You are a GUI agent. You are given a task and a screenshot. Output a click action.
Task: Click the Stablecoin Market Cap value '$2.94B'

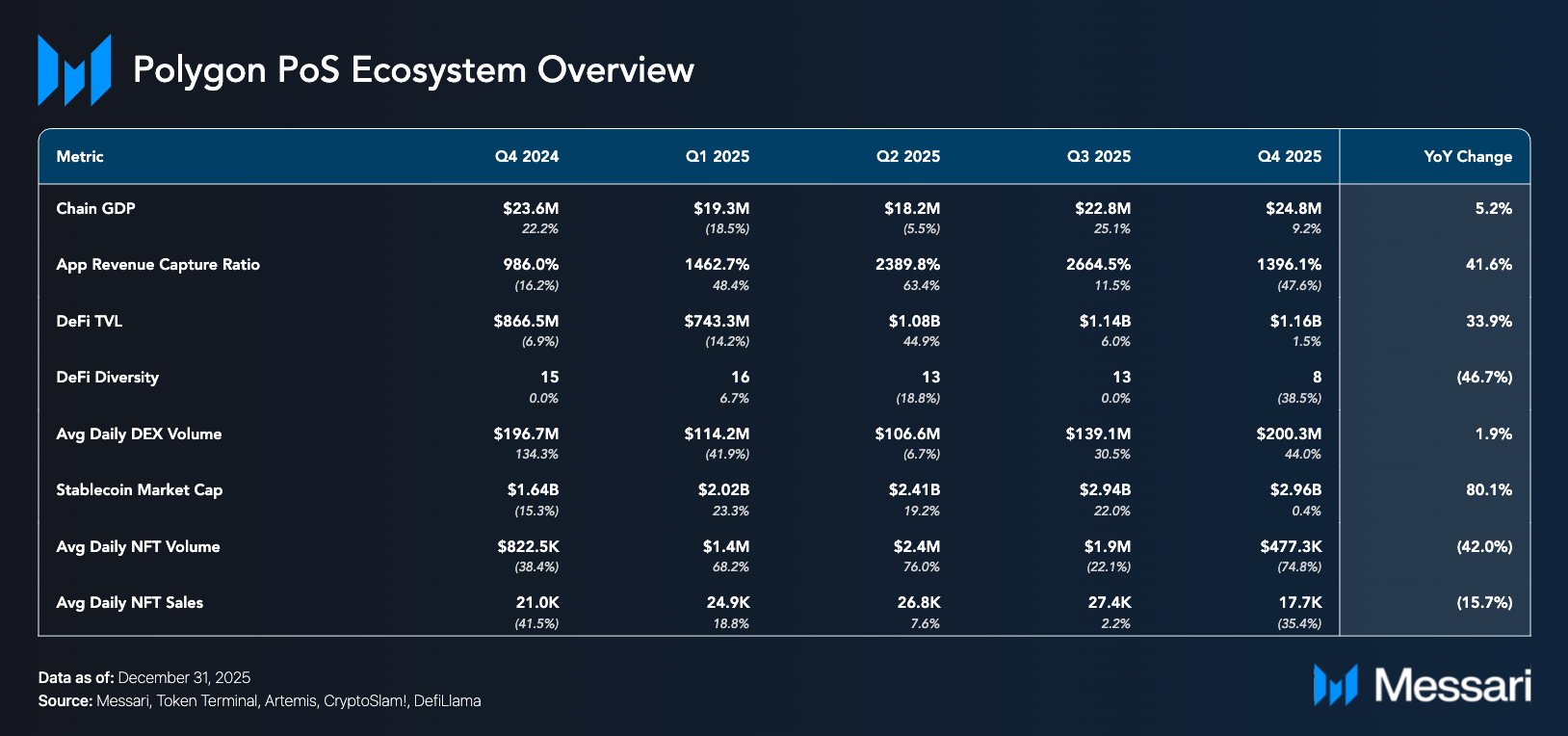point(1105,489)
